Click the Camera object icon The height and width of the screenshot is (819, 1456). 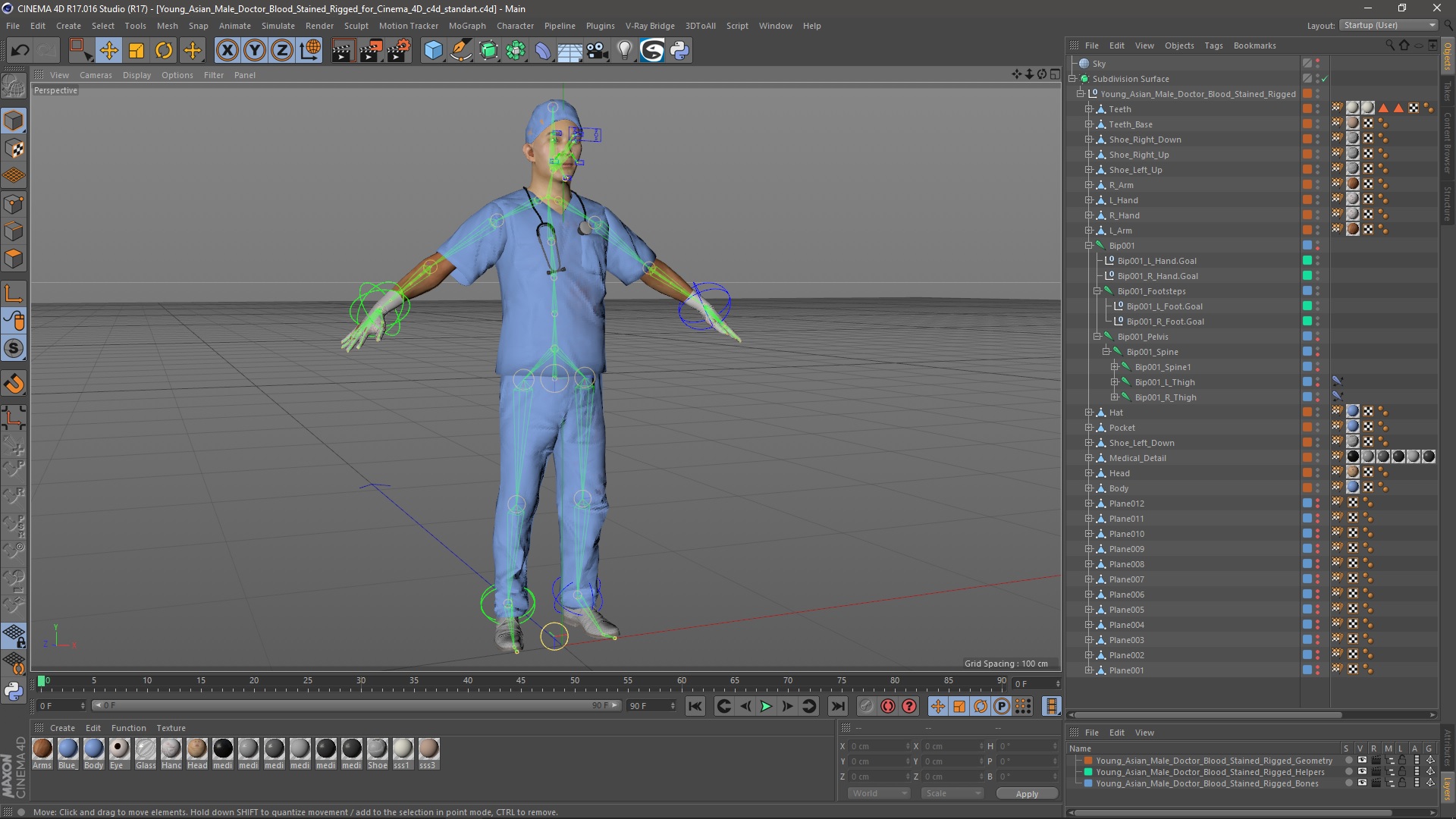[598, 51]
